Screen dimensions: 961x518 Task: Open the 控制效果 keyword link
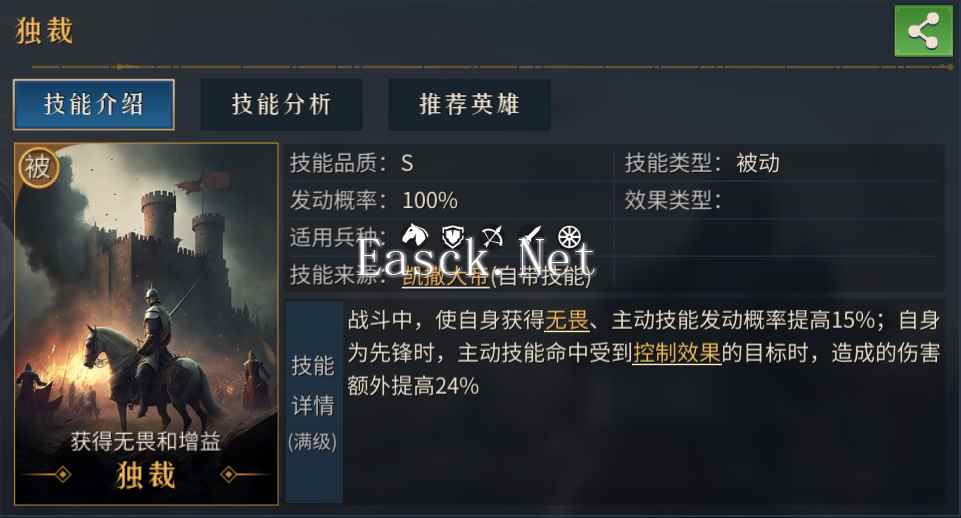coord(677,353)
